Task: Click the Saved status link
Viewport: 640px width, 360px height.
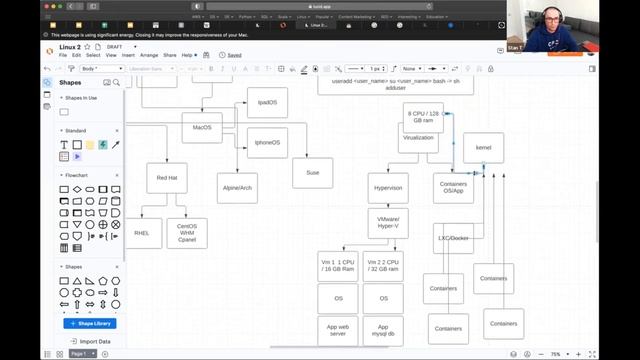Action: point(234,55)
